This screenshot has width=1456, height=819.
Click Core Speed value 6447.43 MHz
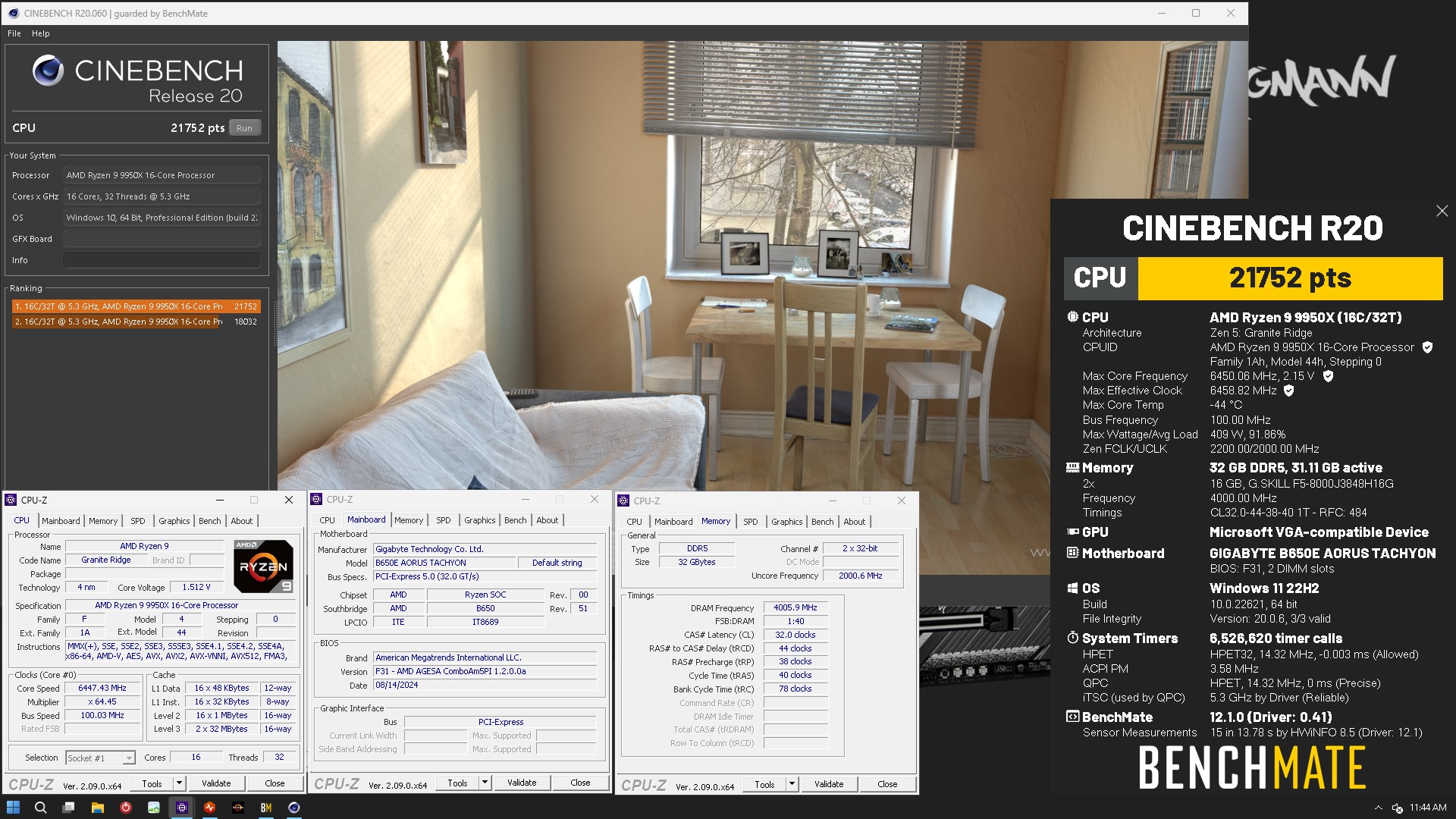click(x=102, y=688)
